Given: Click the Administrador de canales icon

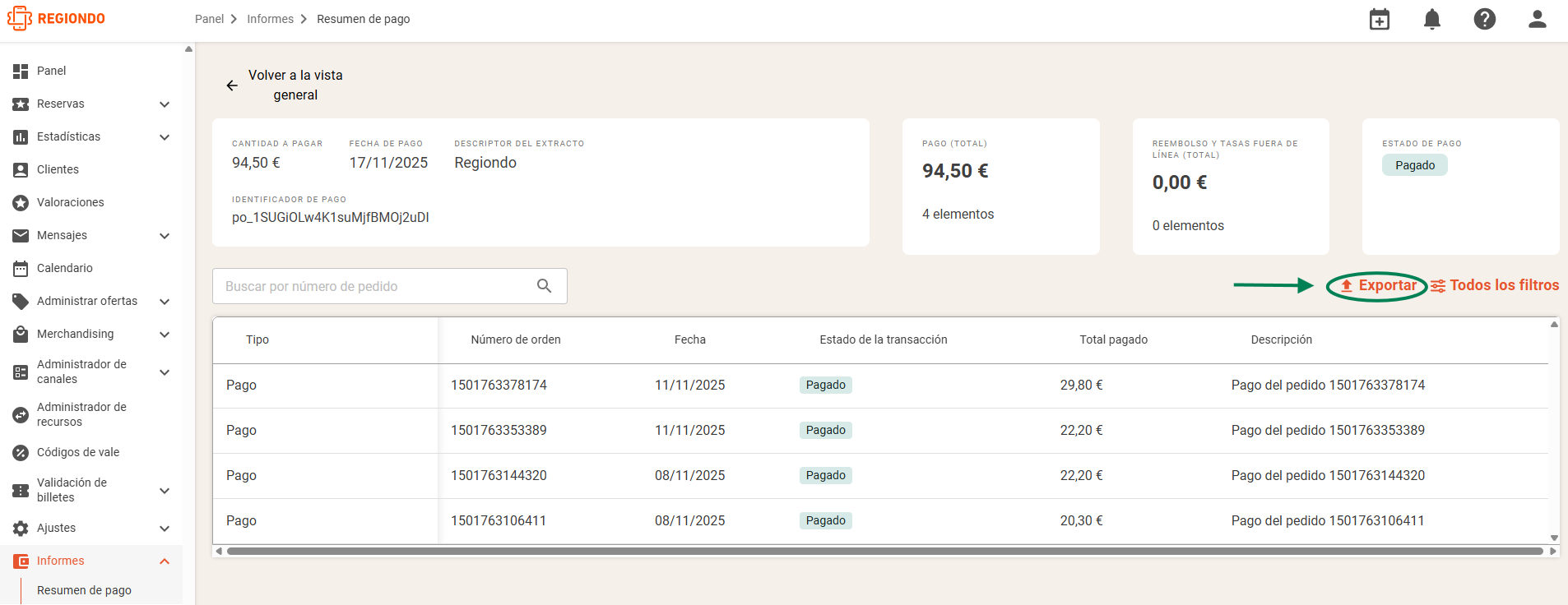Looking at the screenshot, I should pos(21,372).
